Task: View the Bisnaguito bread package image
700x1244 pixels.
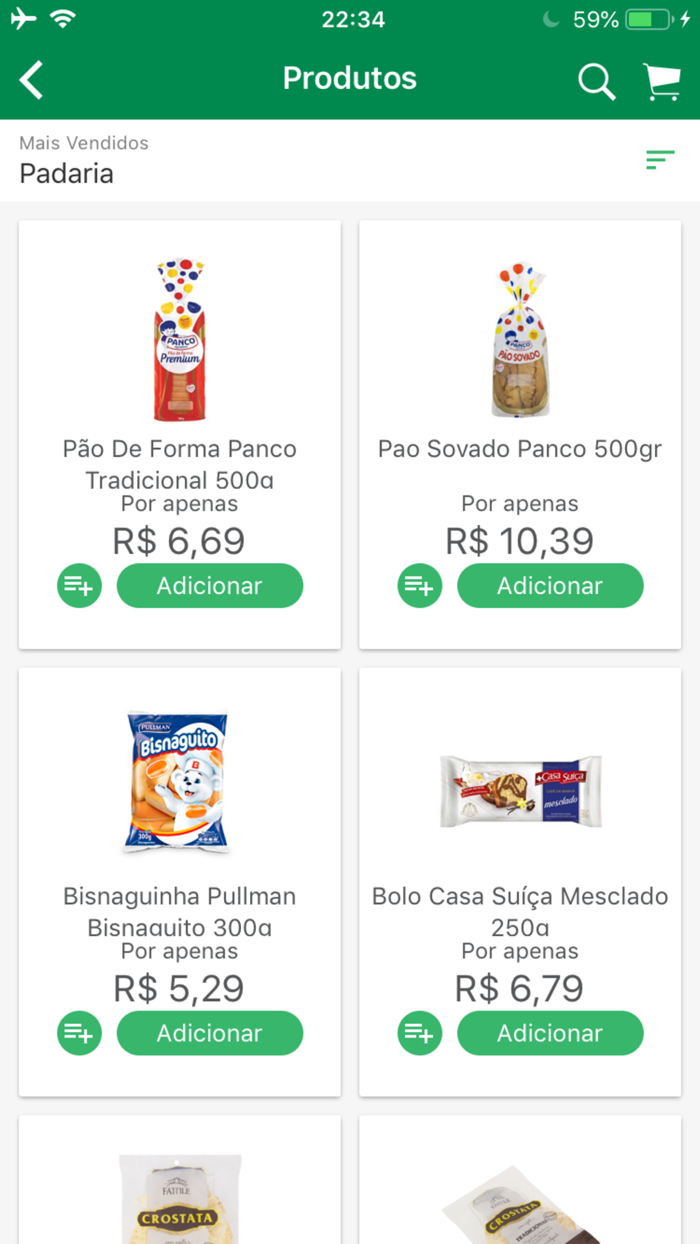Action: tap(179, 782)
